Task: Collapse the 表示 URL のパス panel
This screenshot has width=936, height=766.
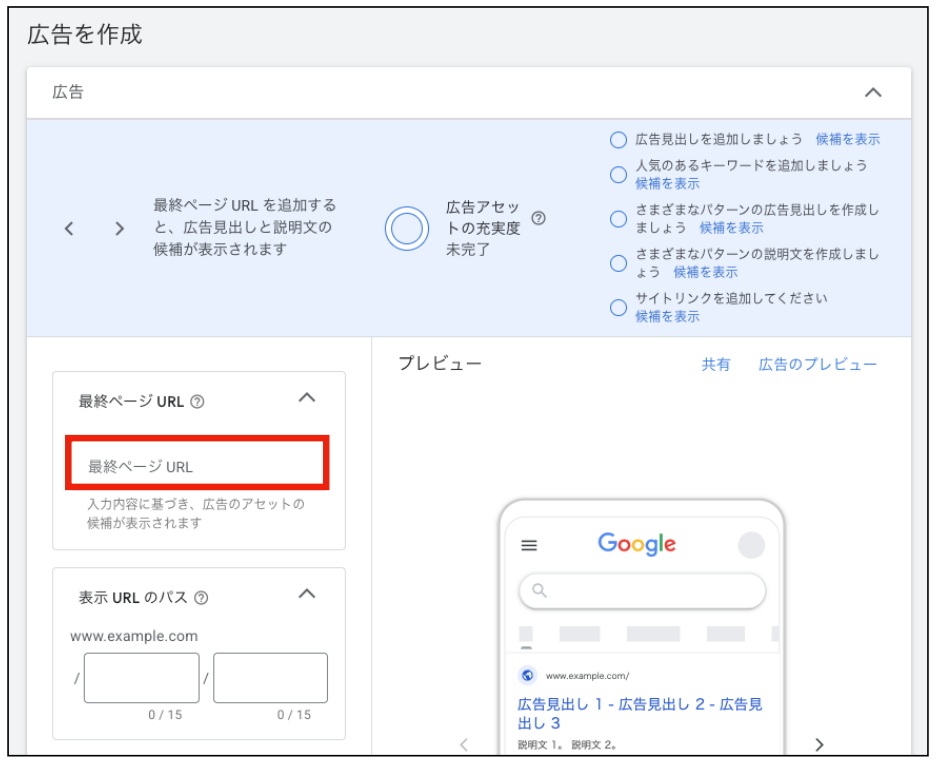Action: (x=307, y=594)
